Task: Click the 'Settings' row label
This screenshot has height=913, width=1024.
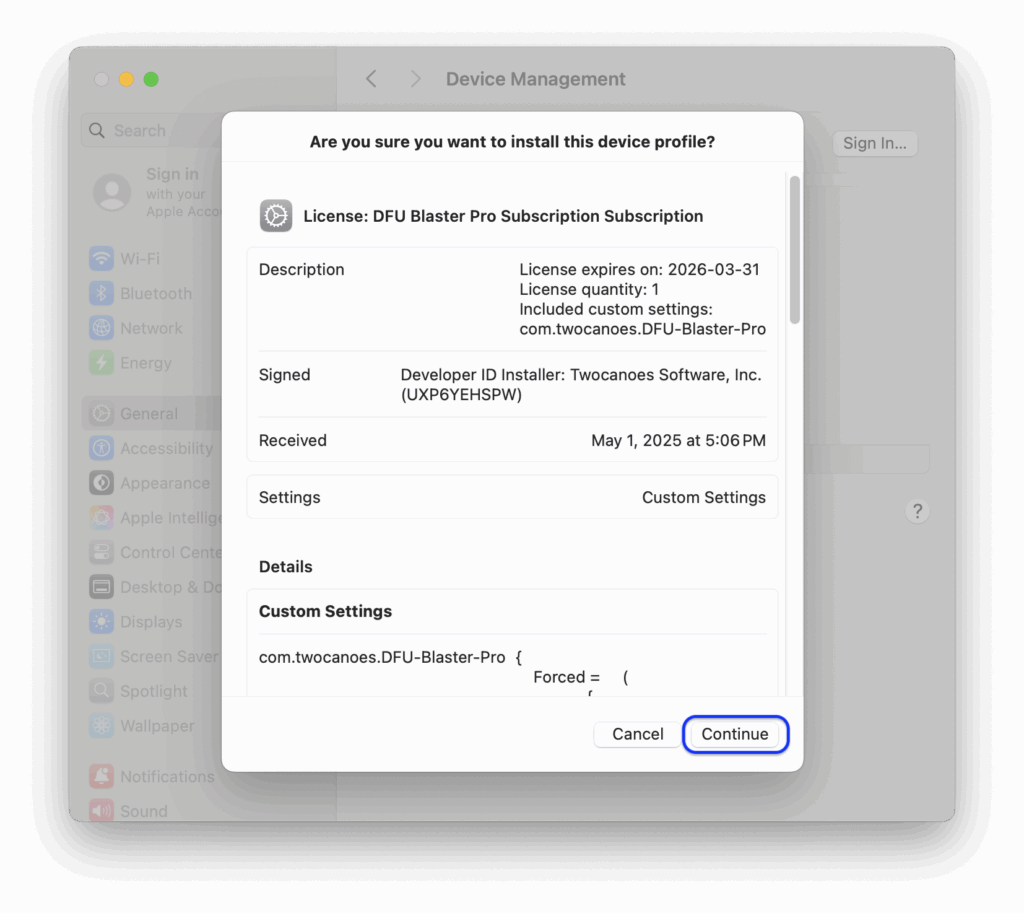Action: tap(289, 498)
